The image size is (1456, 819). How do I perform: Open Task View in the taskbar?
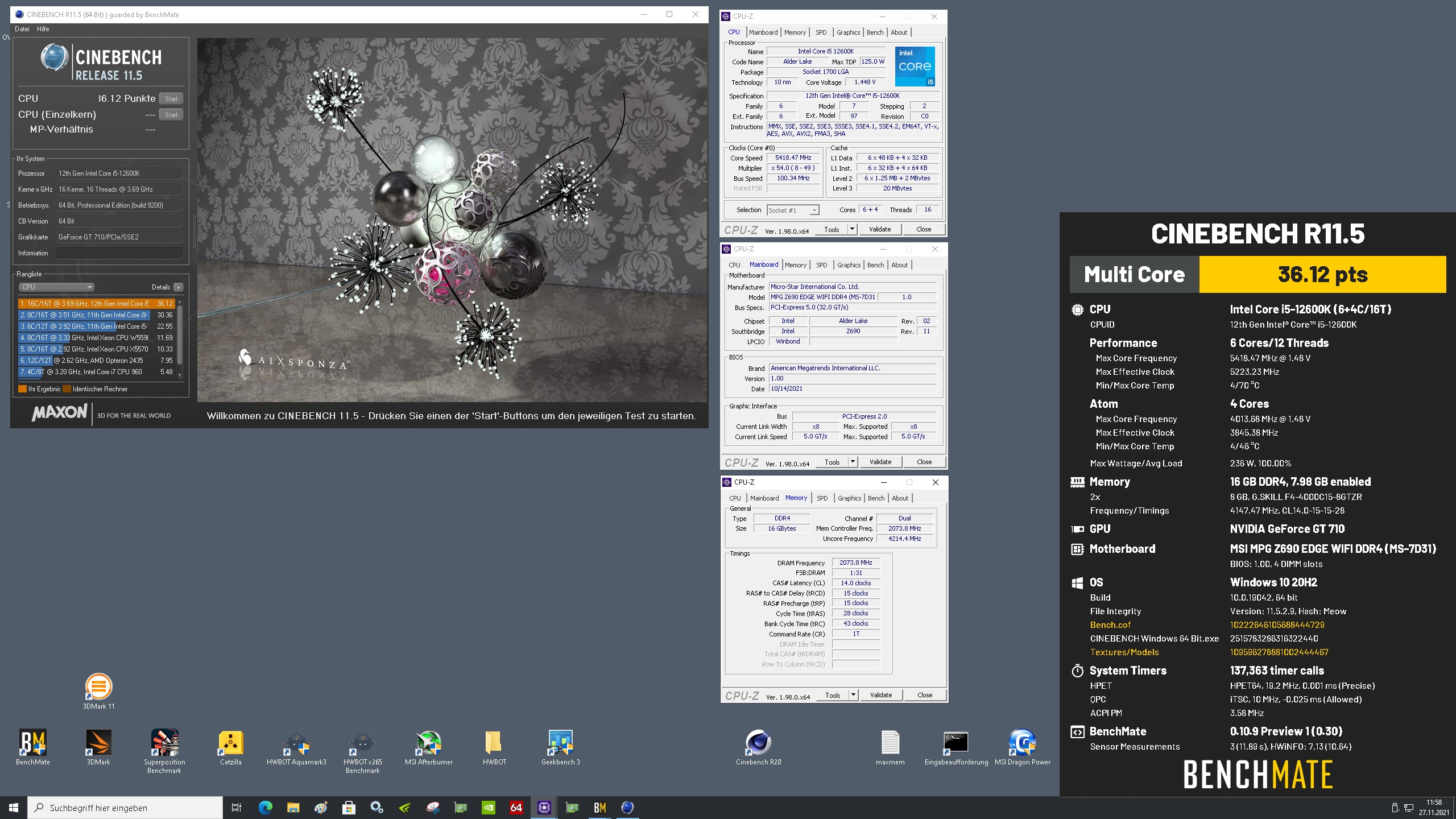tap(237, 808)
